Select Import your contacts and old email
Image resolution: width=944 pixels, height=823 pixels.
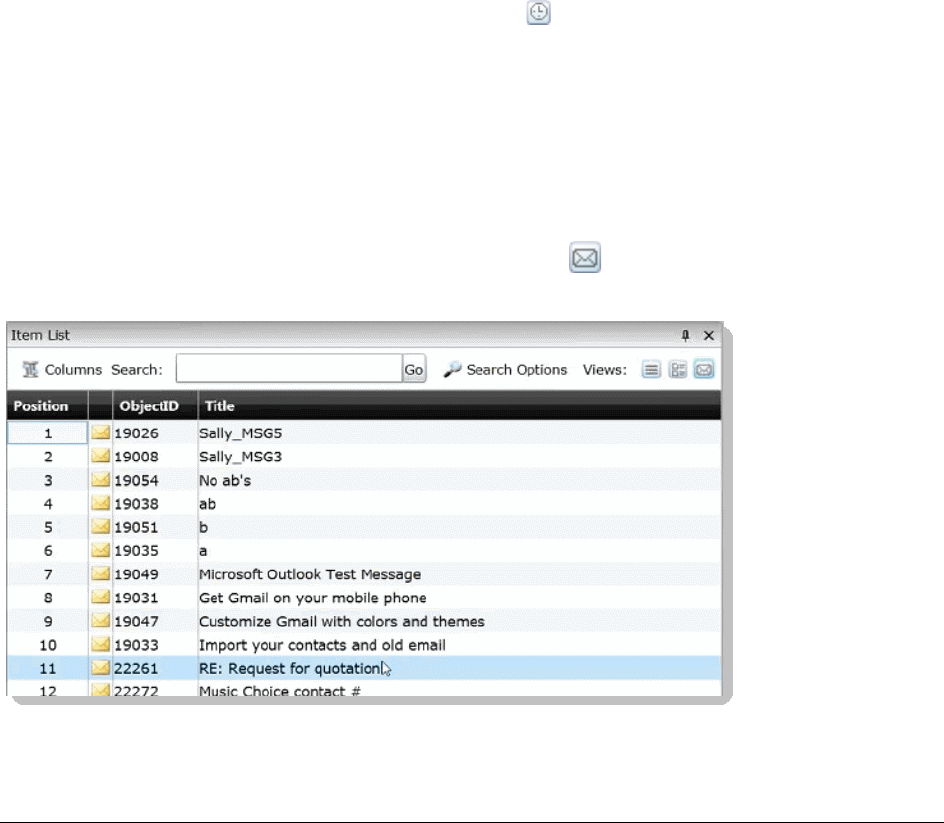[x=322, y=645]
